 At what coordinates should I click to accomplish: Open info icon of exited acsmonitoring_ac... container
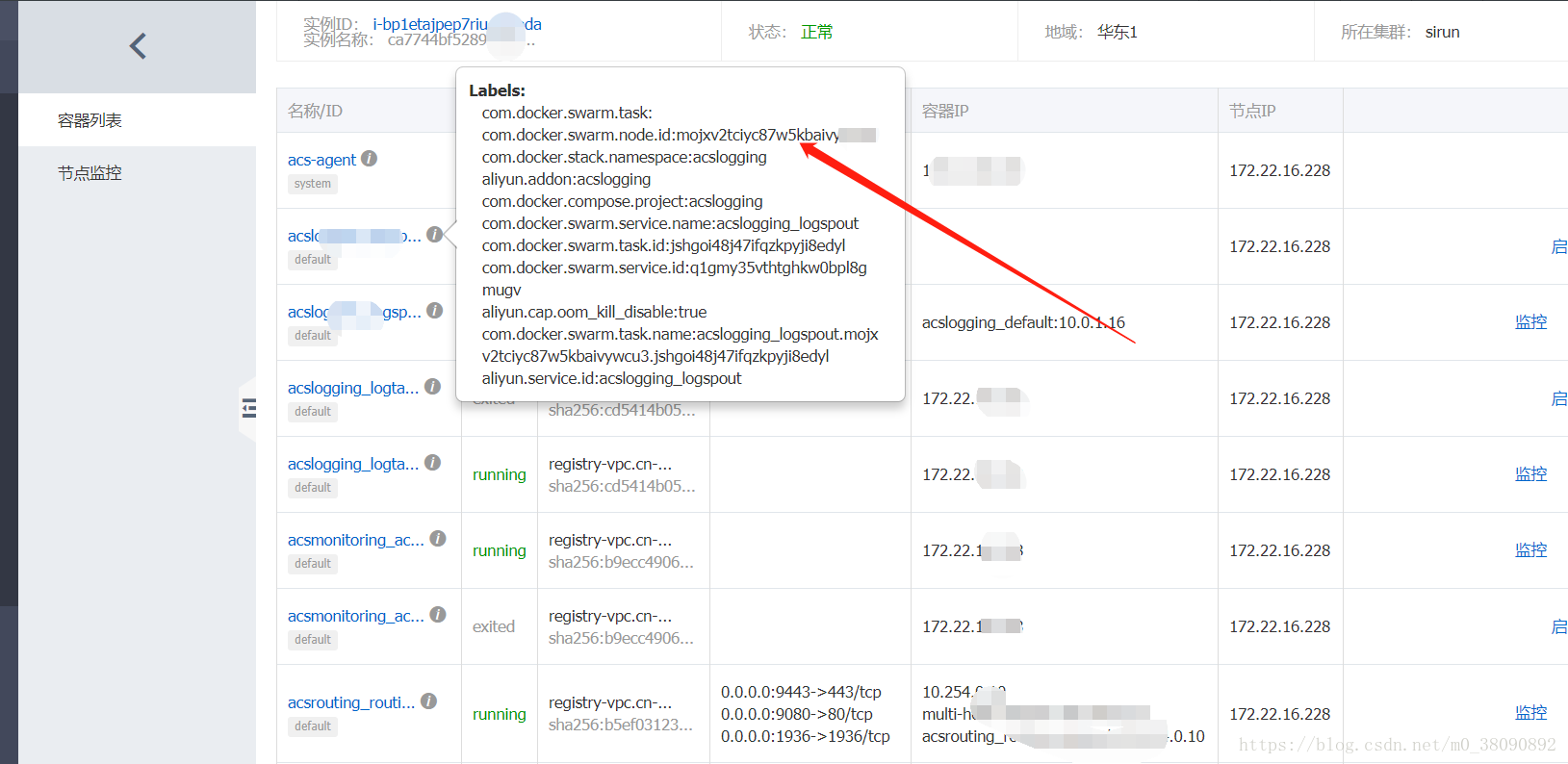[438, 615]
